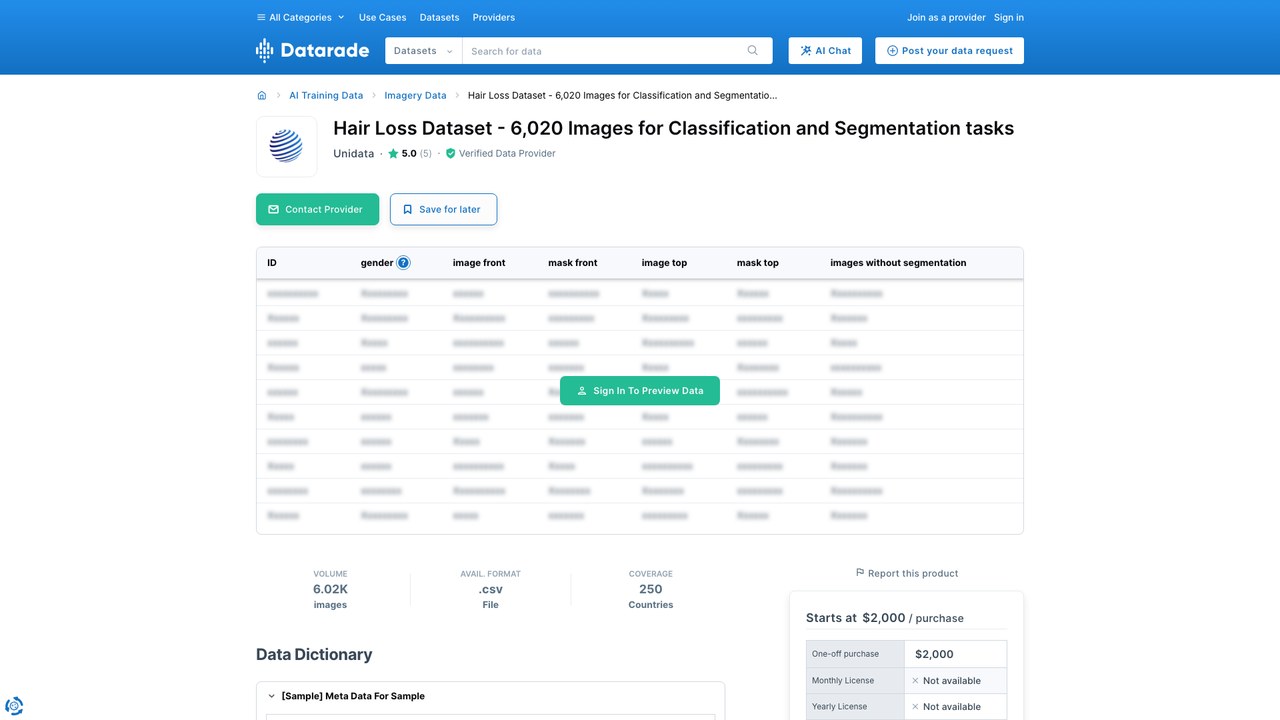Click the Verified Data Provider badge

point(500,154)
